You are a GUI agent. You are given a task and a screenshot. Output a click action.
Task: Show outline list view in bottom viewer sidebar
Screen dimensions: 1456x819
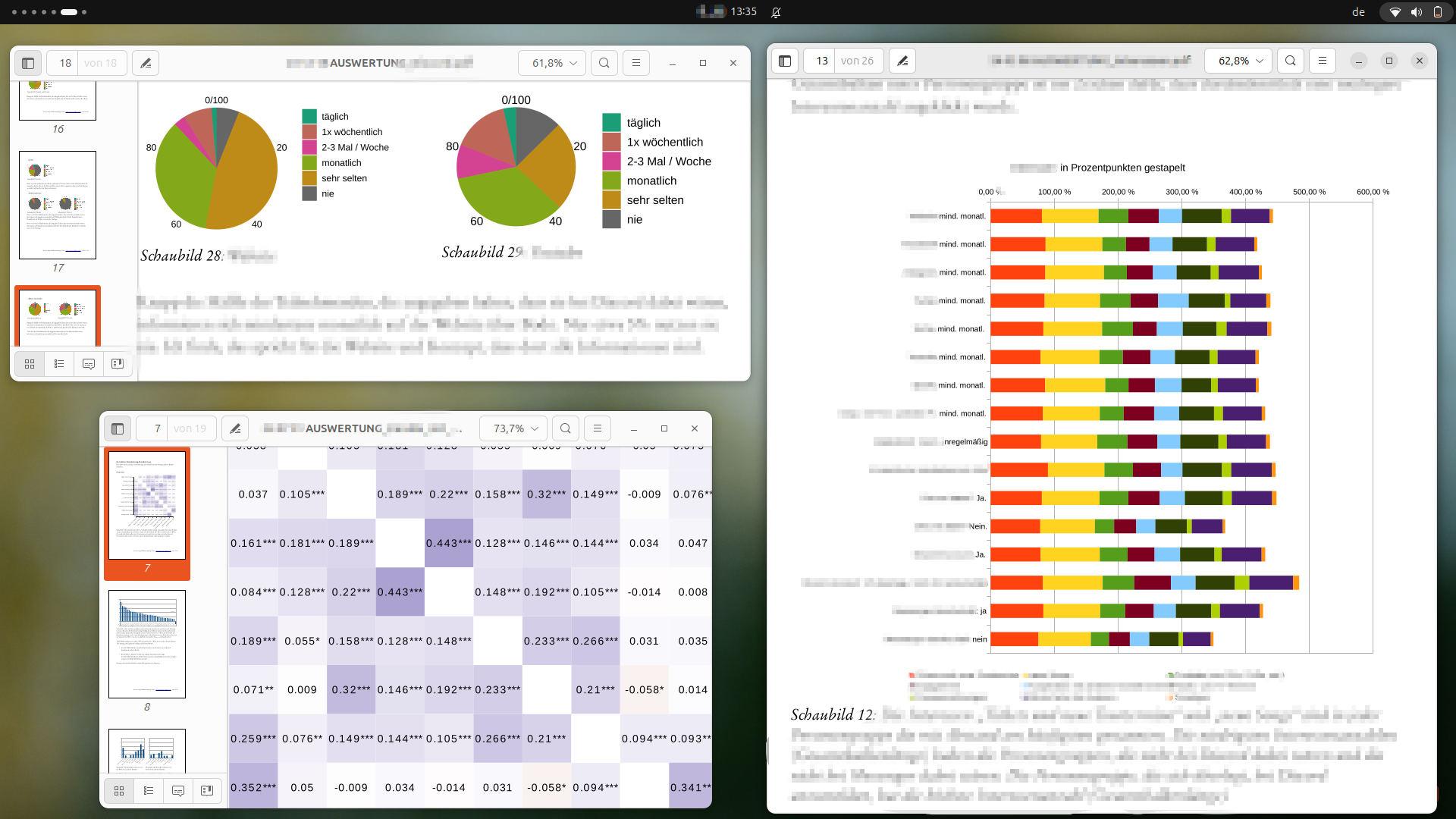(149, 790)
